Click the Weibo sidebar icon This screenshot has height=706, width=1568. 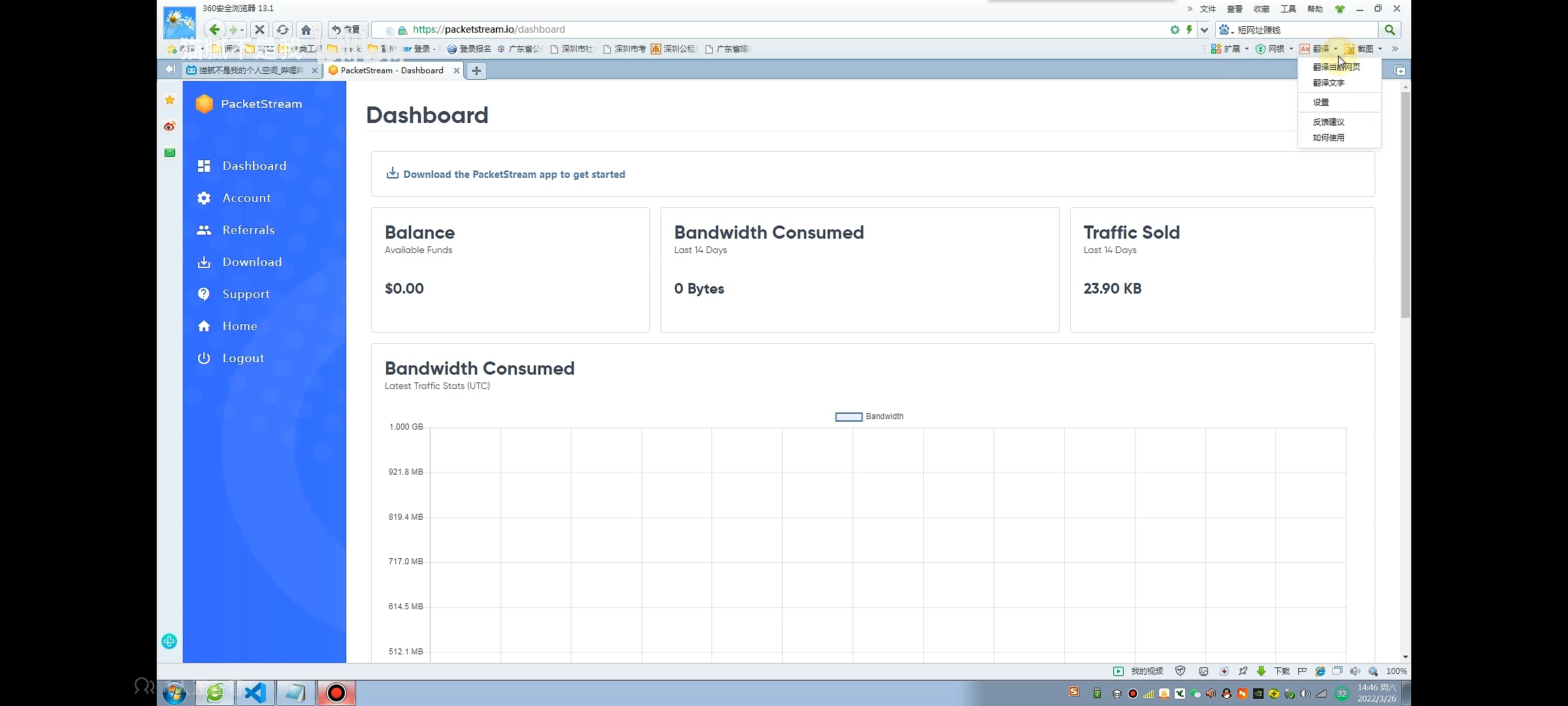170,126
